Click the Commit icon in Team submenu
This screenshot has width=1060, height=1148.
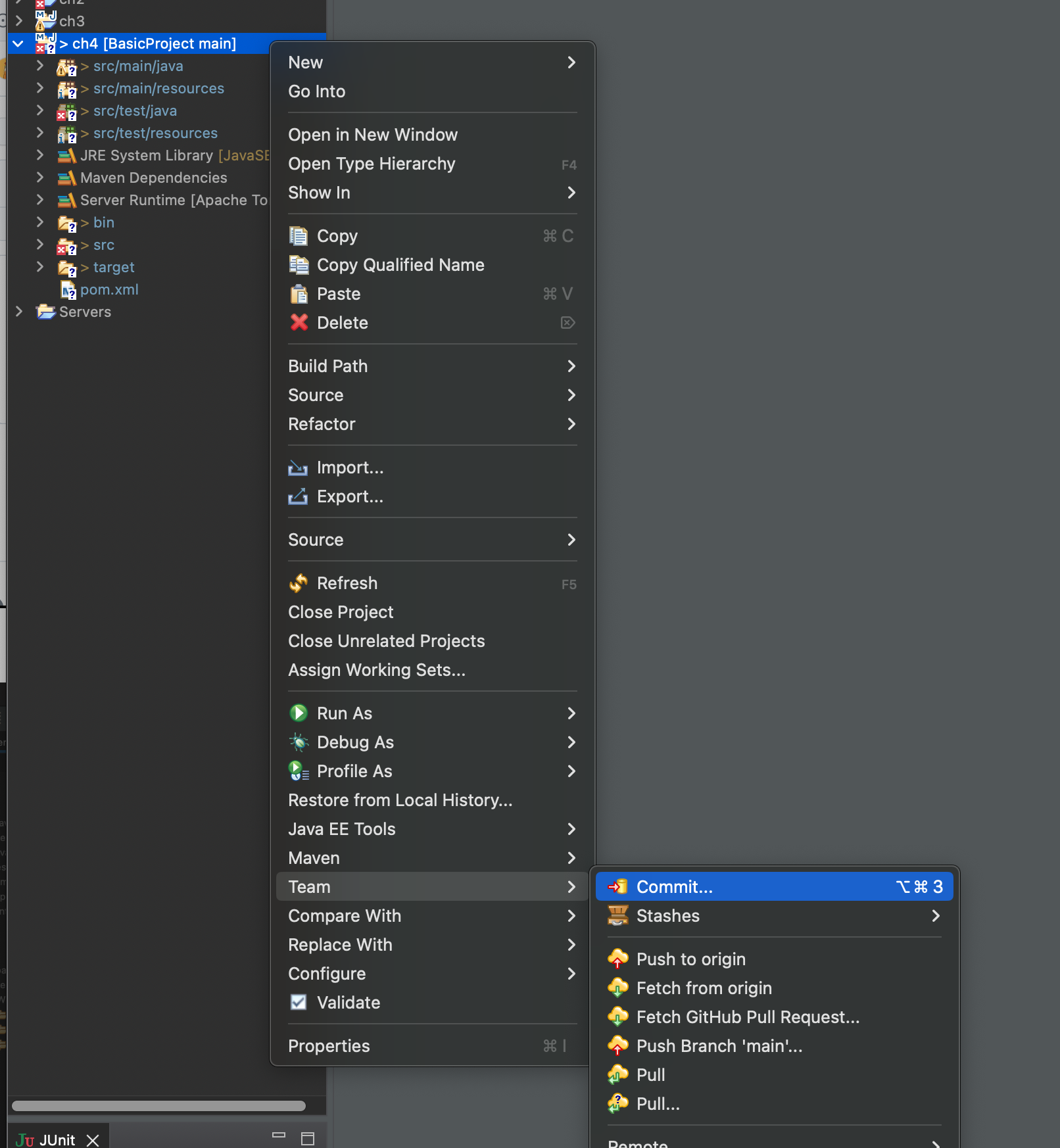pyautogui.click(x=618, y=887)
